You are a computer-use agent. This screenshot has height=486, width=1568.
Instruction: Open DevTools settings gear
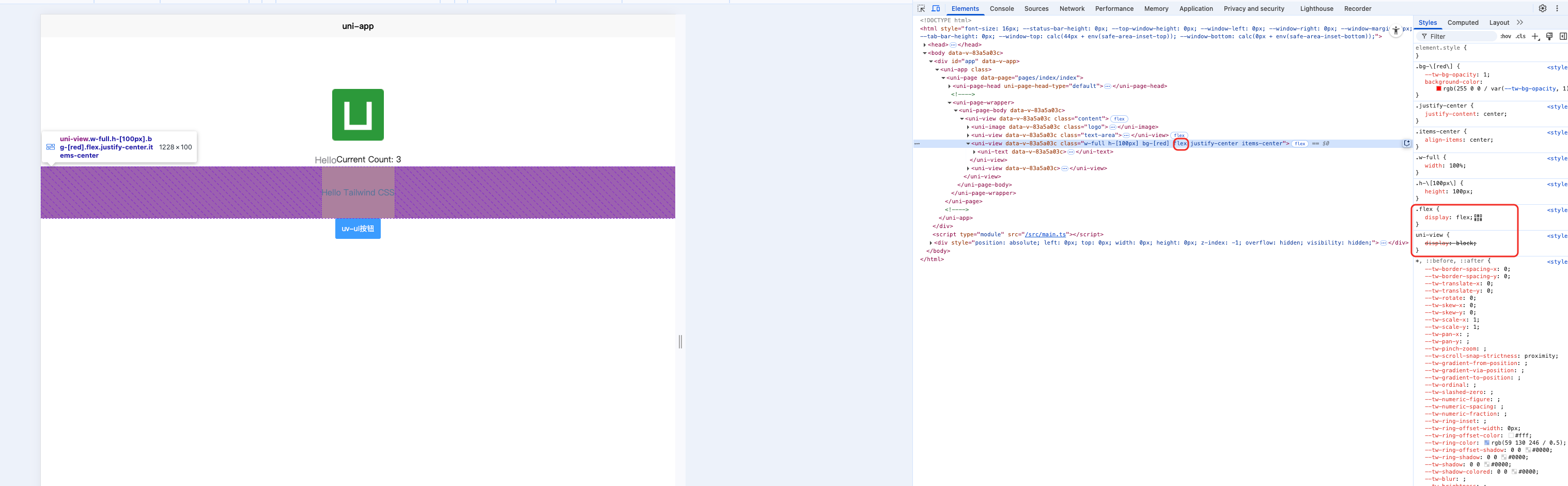click(1543, 8)
